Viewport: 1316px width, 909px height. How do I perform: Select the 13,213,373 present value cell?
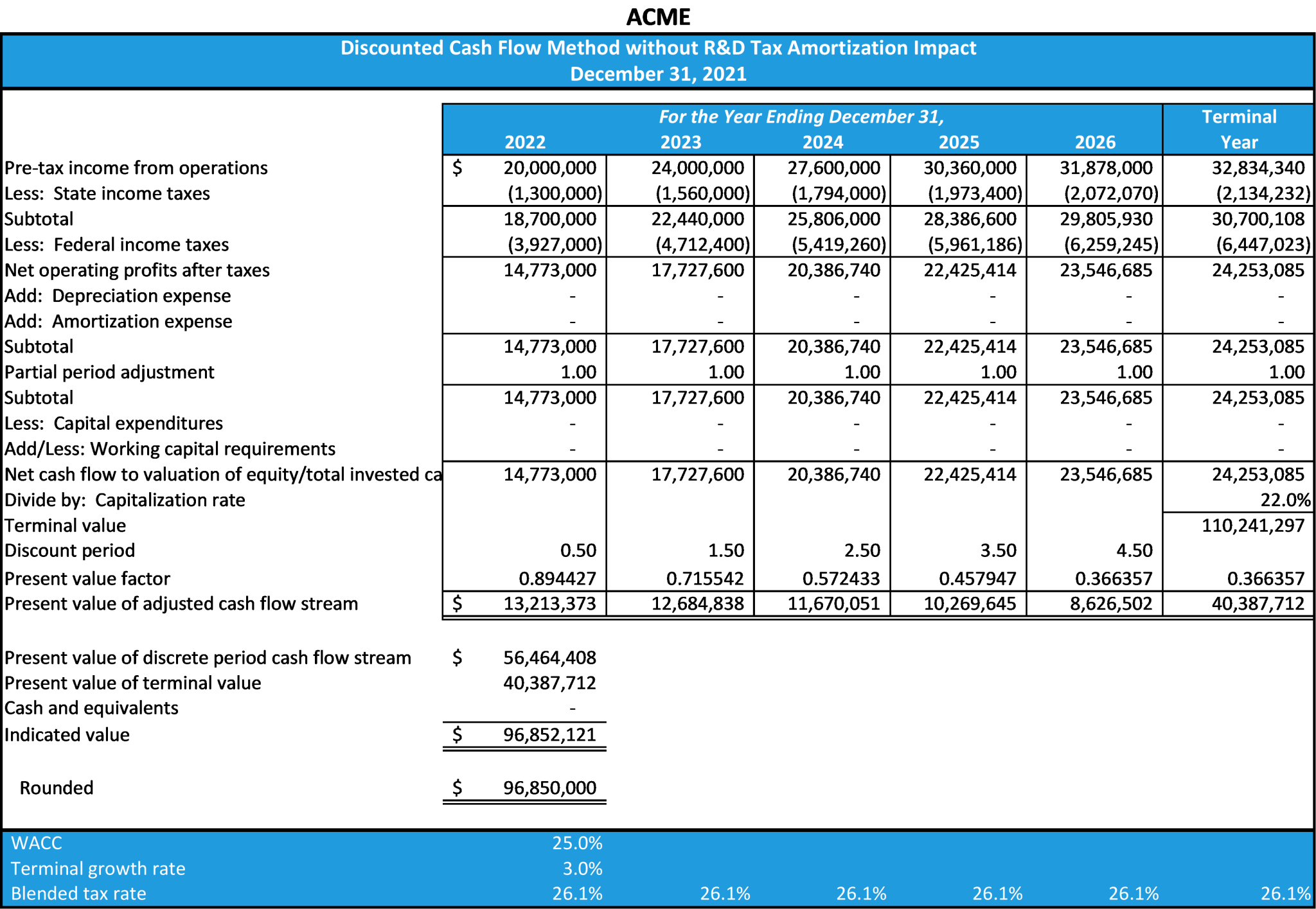[x=550, y=604]
